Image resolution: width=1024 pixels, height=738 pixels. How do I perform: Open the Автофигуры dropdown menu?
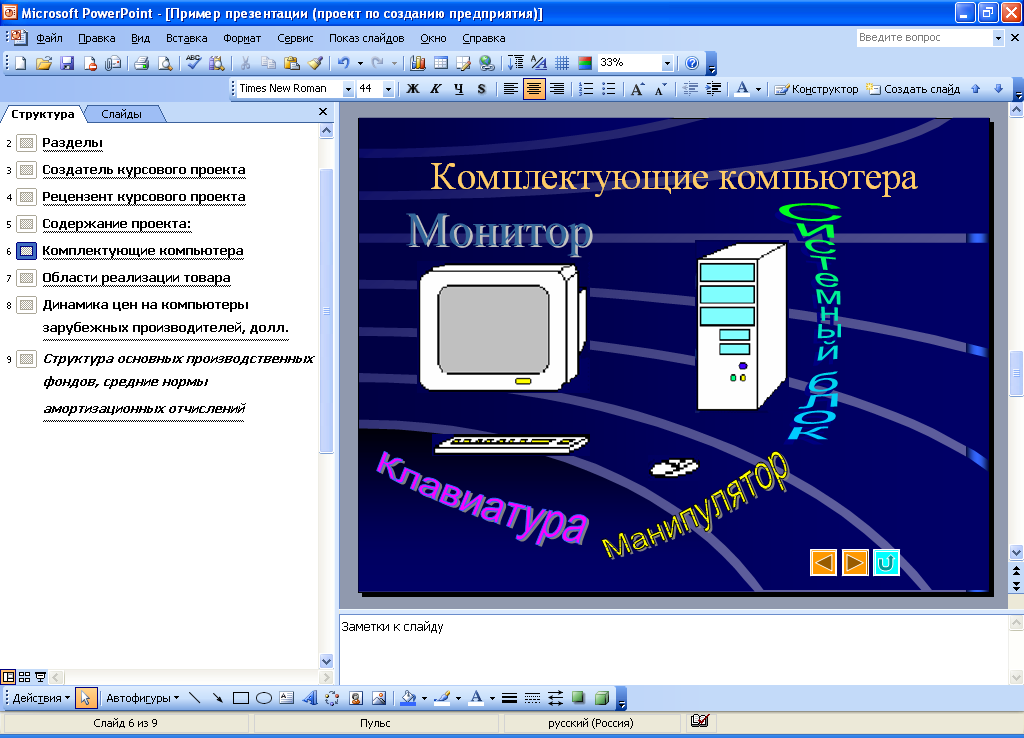(x=142, y=698)
